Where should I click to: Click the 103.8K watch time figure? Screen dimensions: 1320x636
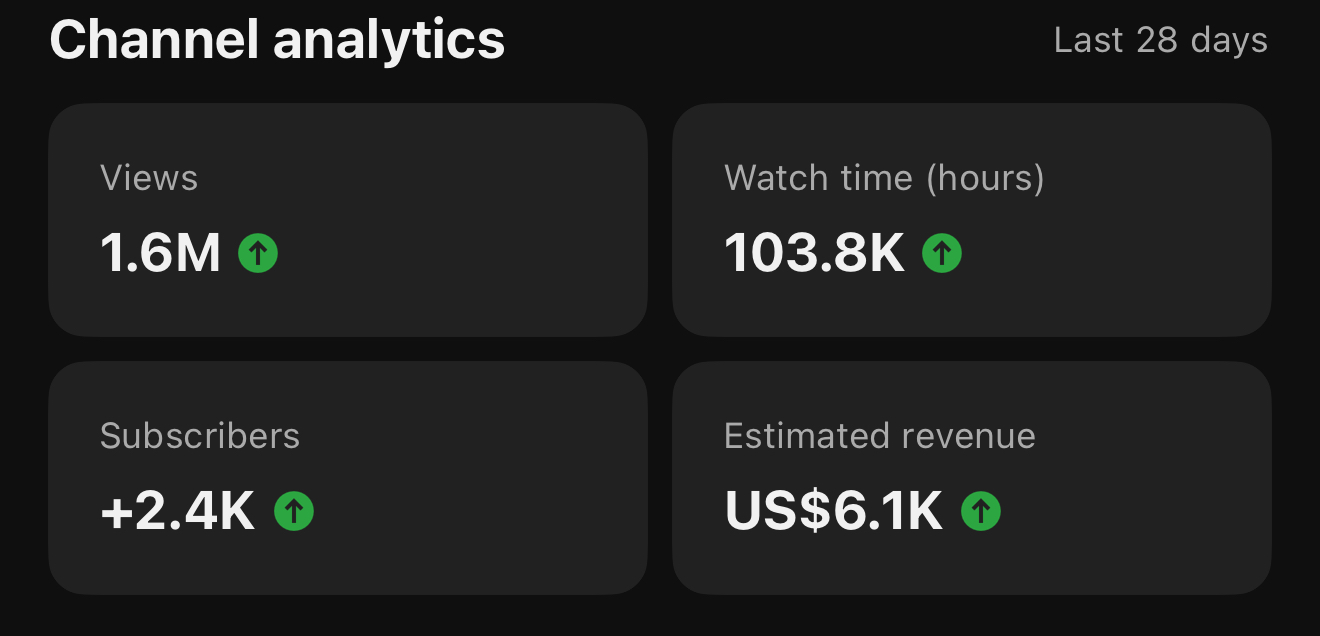814,254
